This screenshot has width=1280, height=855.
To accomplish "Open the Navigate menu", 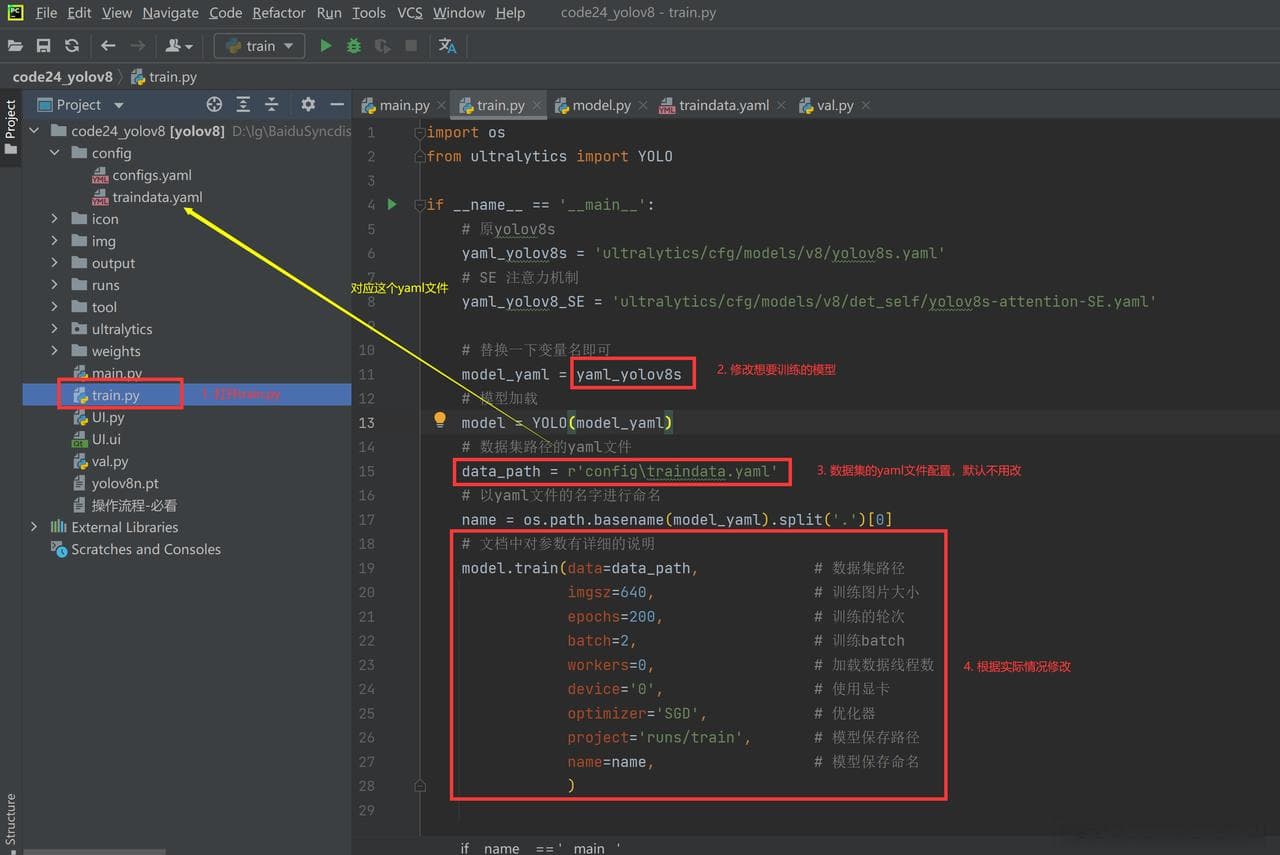I will (x=170, y=13).
